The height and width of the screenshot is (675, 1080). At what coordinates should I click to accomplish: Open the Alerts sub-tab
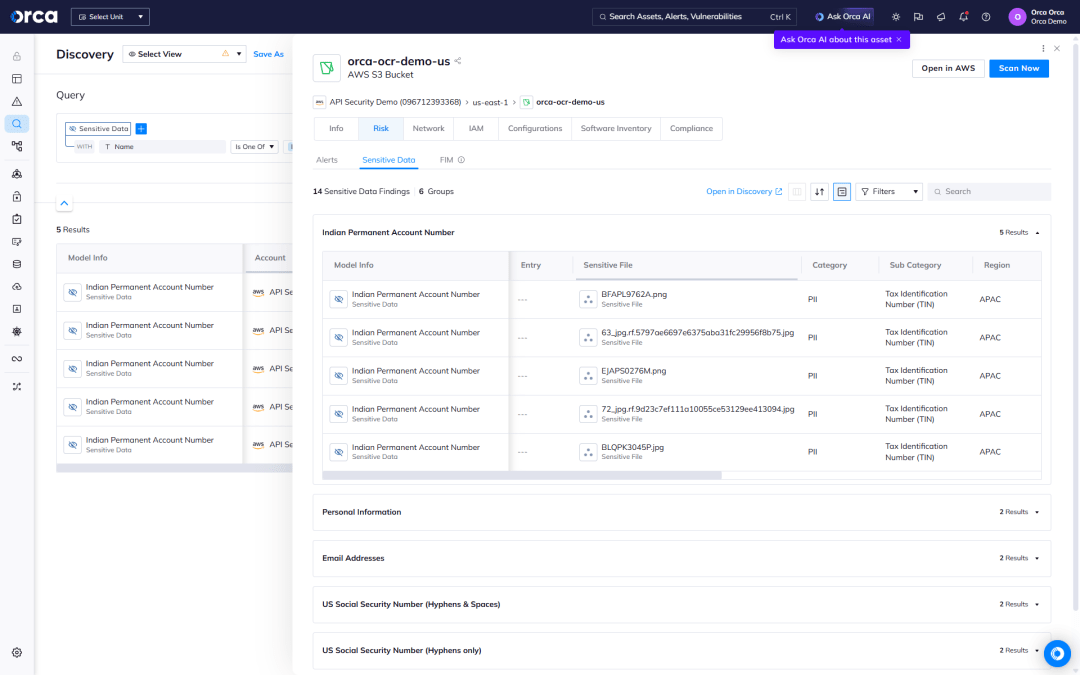tap(326, 160)
